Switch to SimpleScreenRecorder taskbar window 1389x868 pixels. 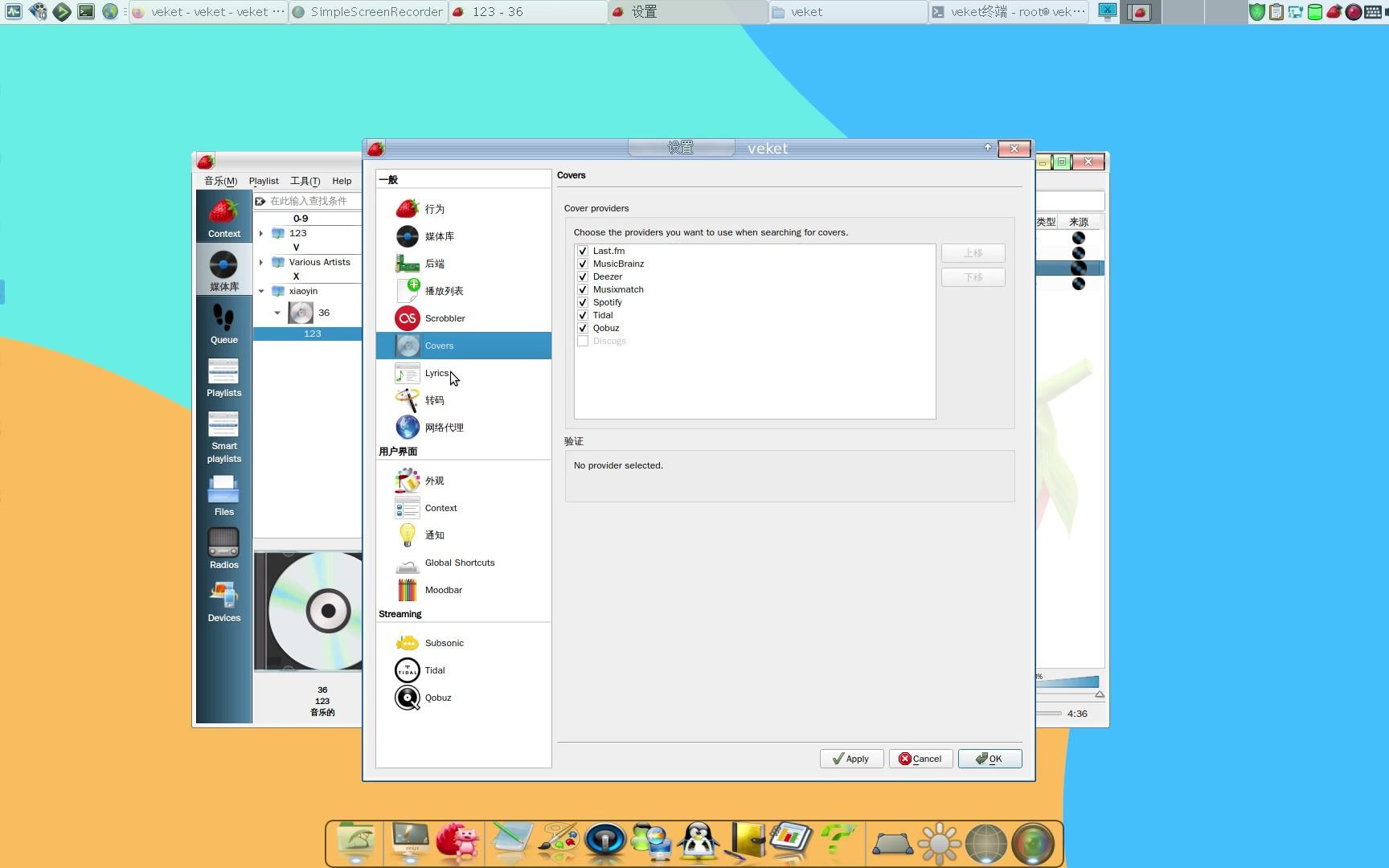[368, 12]
